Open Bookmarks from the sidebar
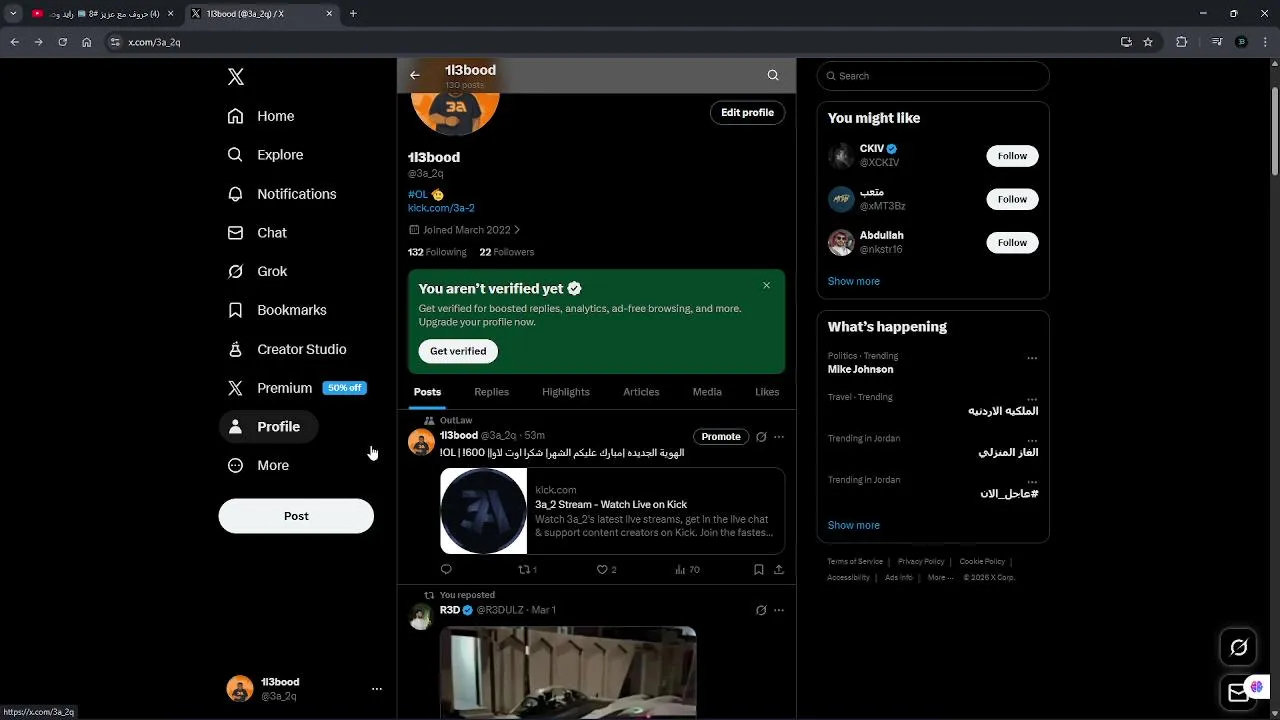 click(x=277, y=310)
